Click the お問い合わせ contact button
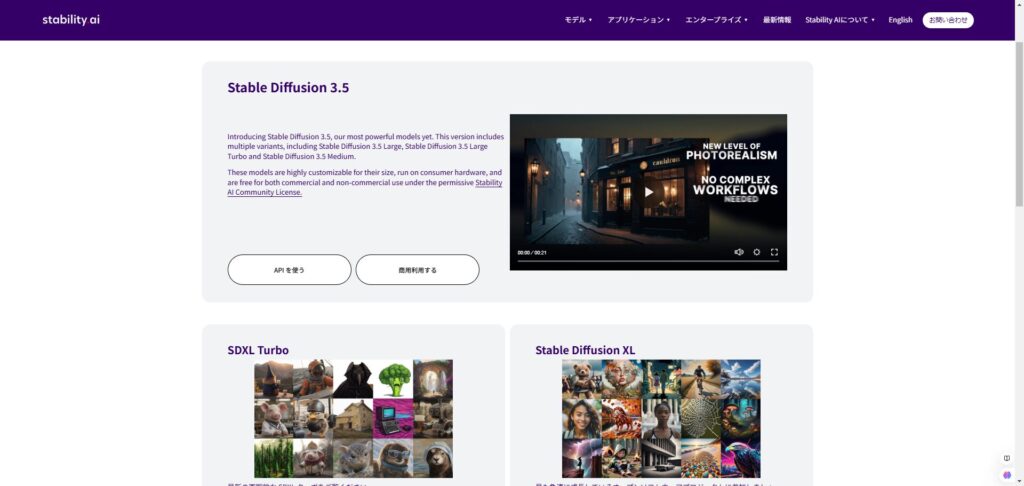This screenshot has height=486, width=1024. click(x=947, y=20)
